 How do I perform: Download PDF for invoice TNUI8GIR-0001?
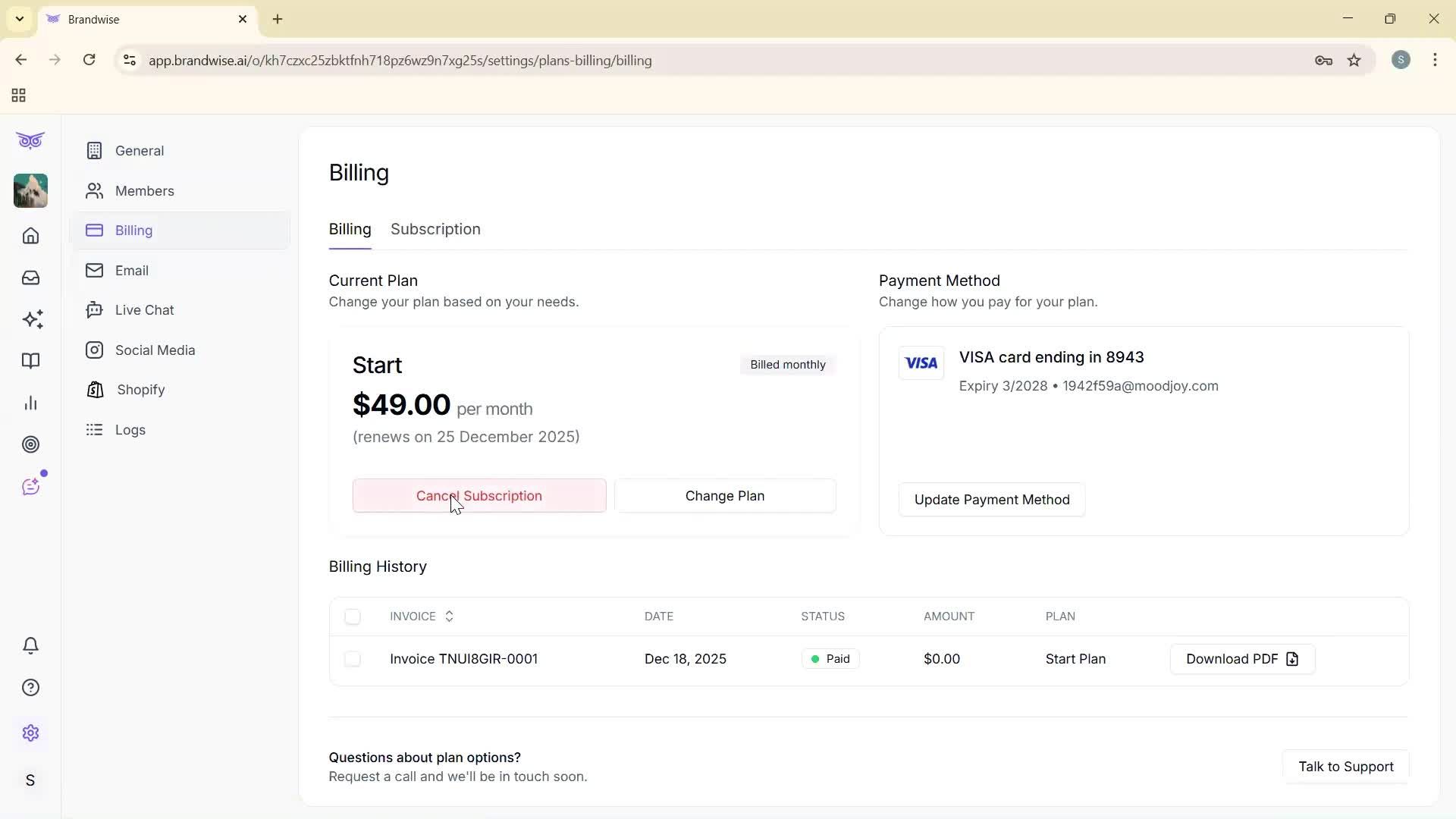click(x=1241, y=659)
